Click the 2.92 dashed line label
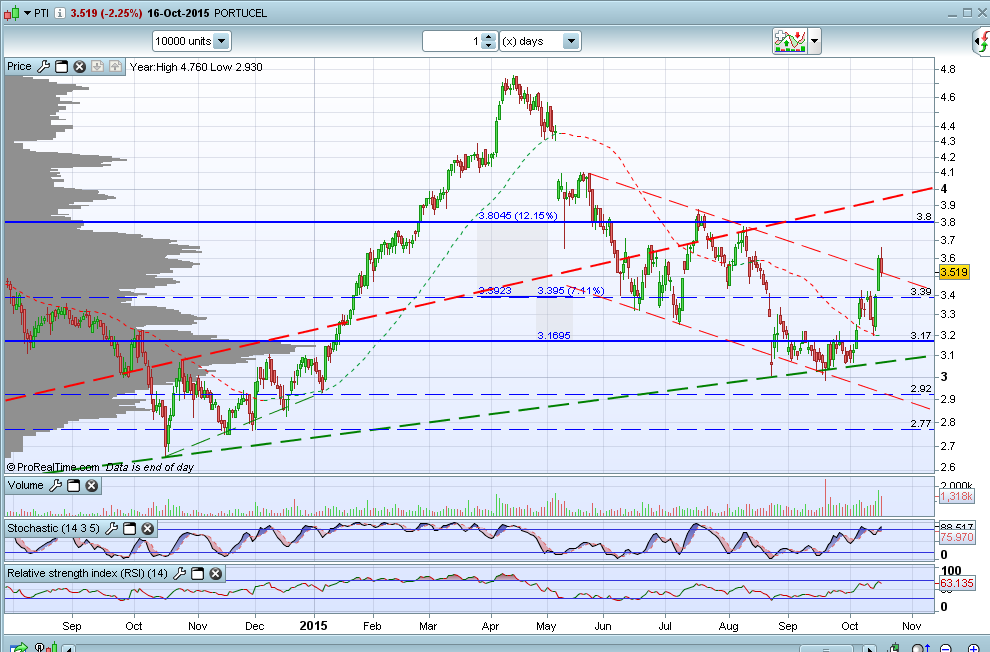Image resolution: width=990 pixels, height=652 pixels. [921, 389]
